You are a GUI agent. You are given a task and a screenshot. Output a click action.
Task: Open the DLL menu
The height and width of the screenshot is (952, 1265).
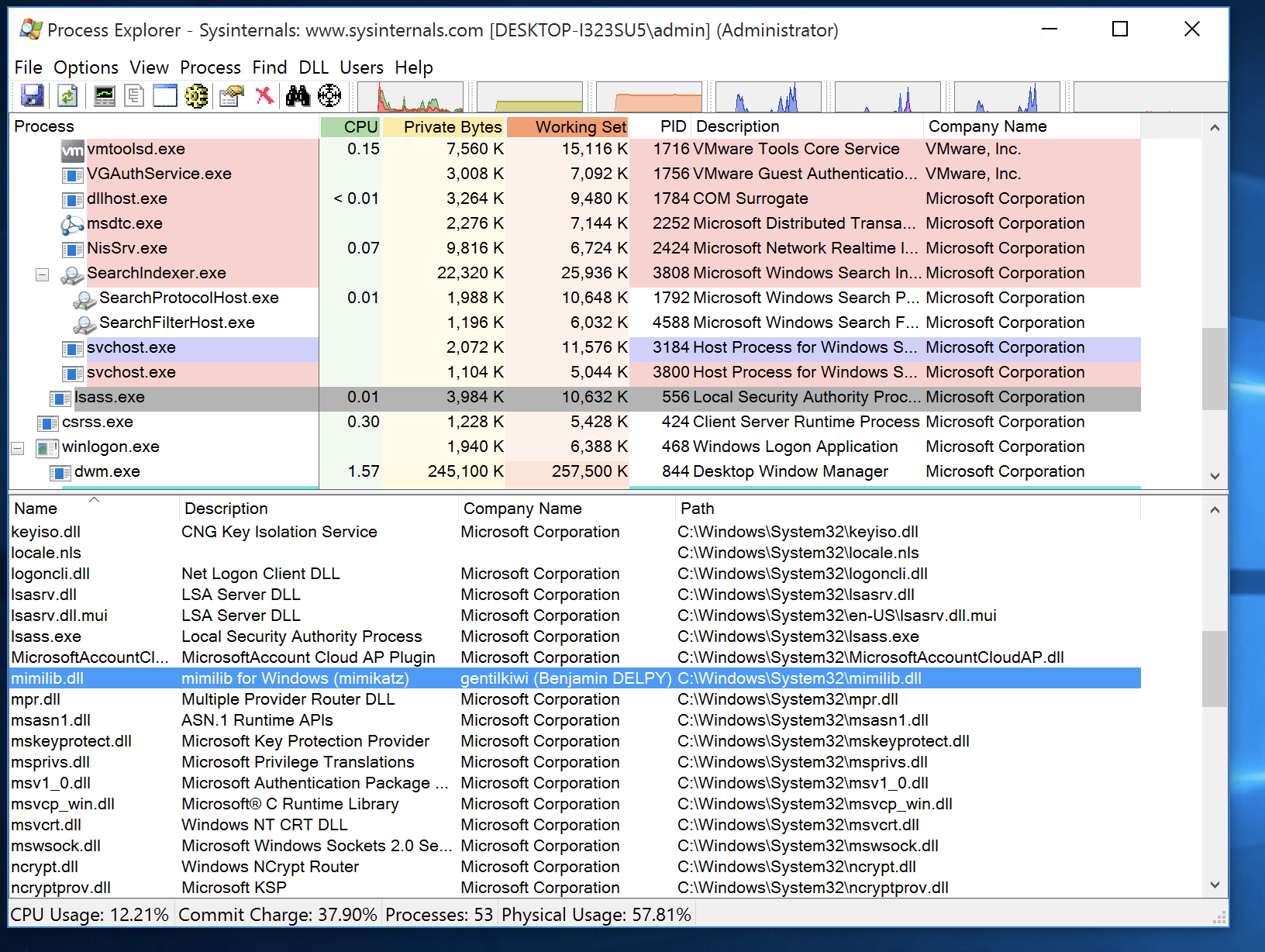tap(313, 67)
